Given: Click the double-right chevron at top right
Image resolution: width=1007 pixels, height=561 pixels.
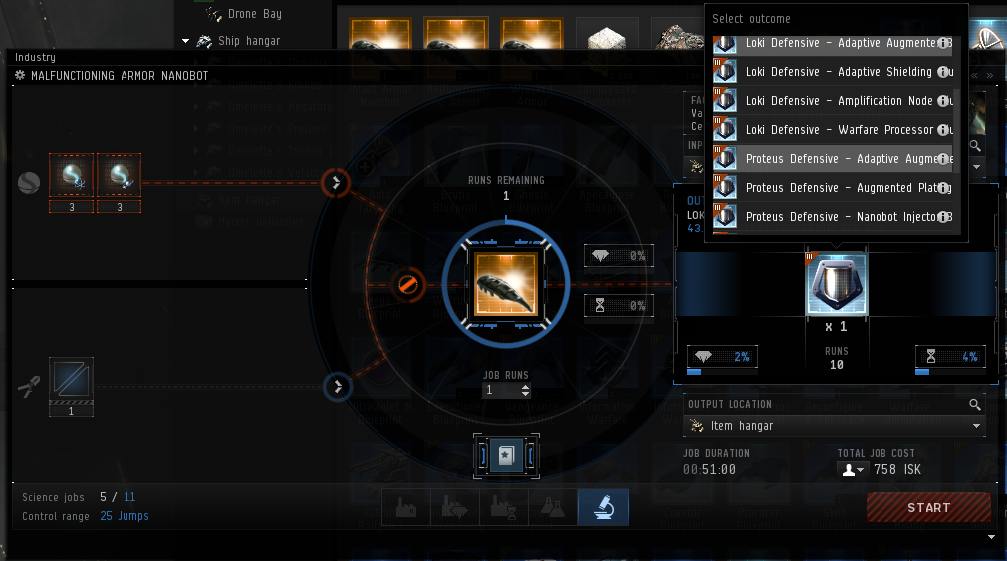Looking at the screenshot, I should click(x=990, y=75).
